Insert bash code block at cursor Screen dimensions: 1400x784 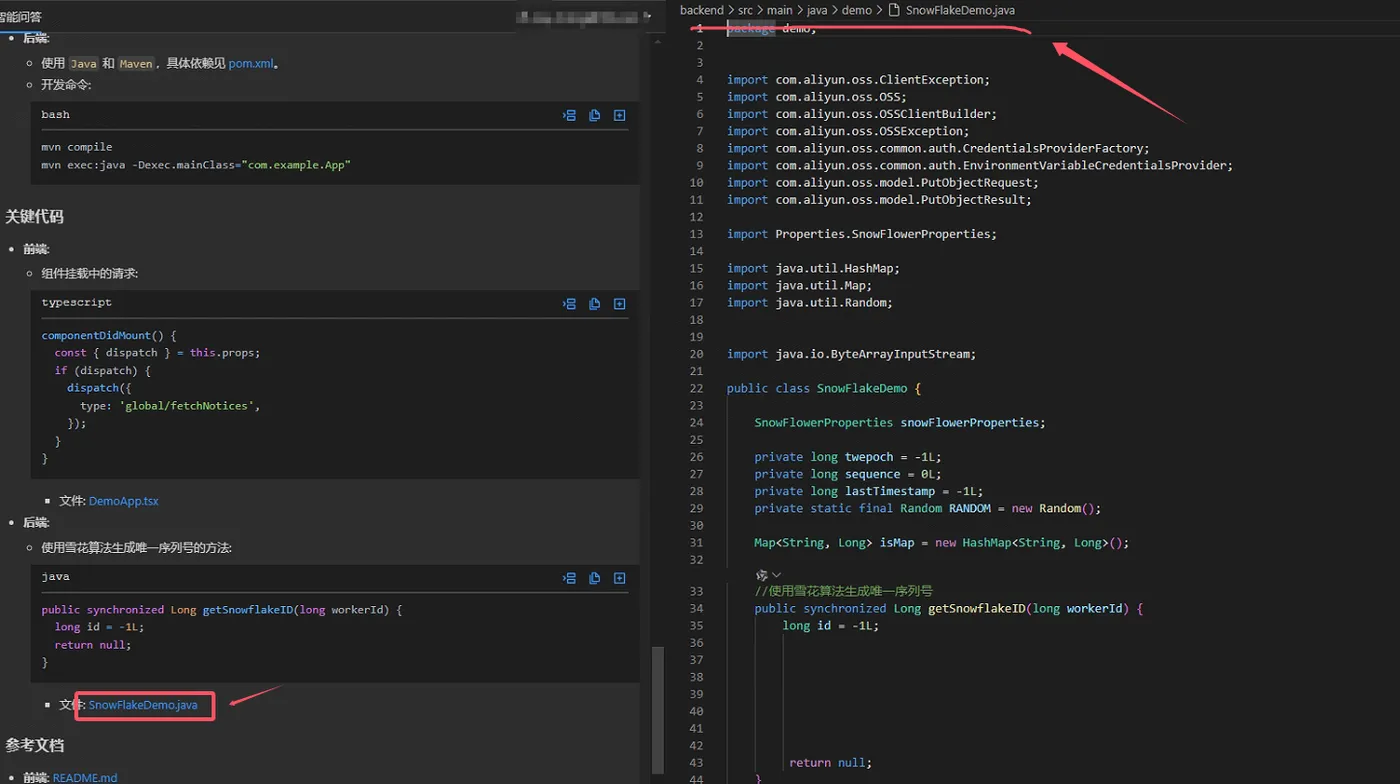click(569, 115)
